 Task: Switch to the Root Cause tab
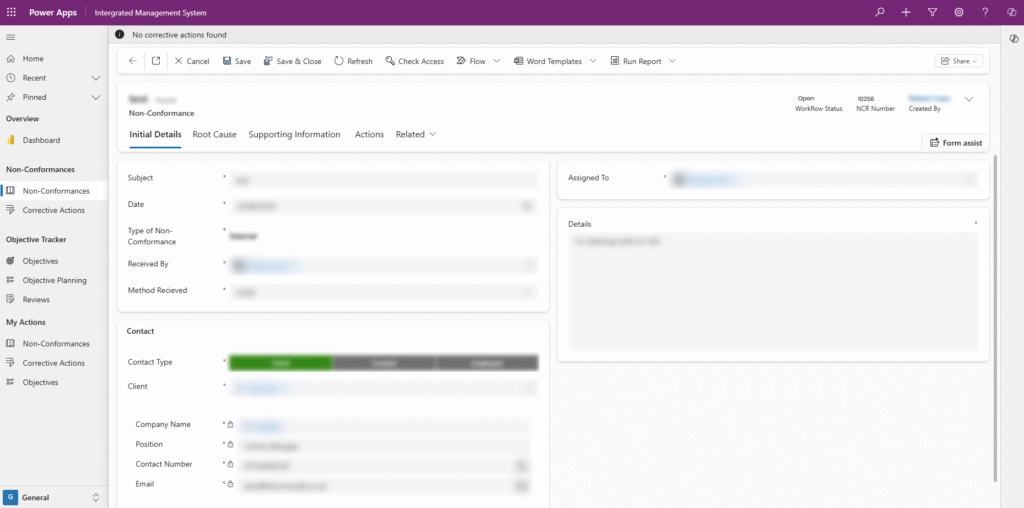[214, 134]
